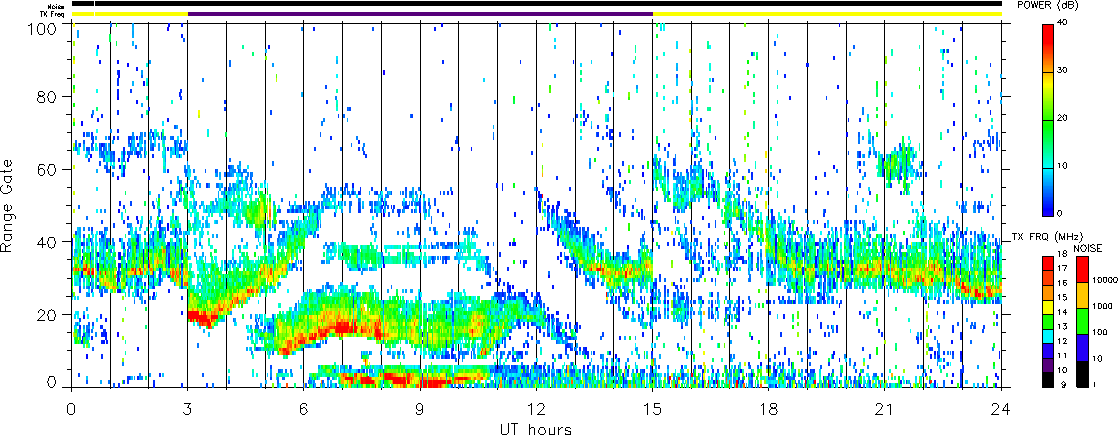1118x435 pixels.
Task: Click the '12' tick on the UT hours axis
Action: pyautogui.click(x=536, y=409)
